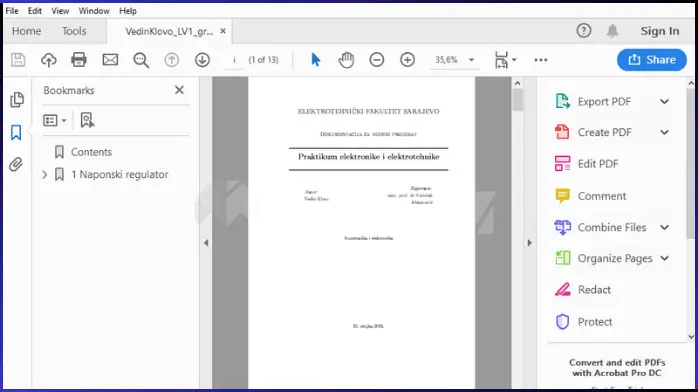
Task: Go to previous page arrow
Action: pos(171,60)
